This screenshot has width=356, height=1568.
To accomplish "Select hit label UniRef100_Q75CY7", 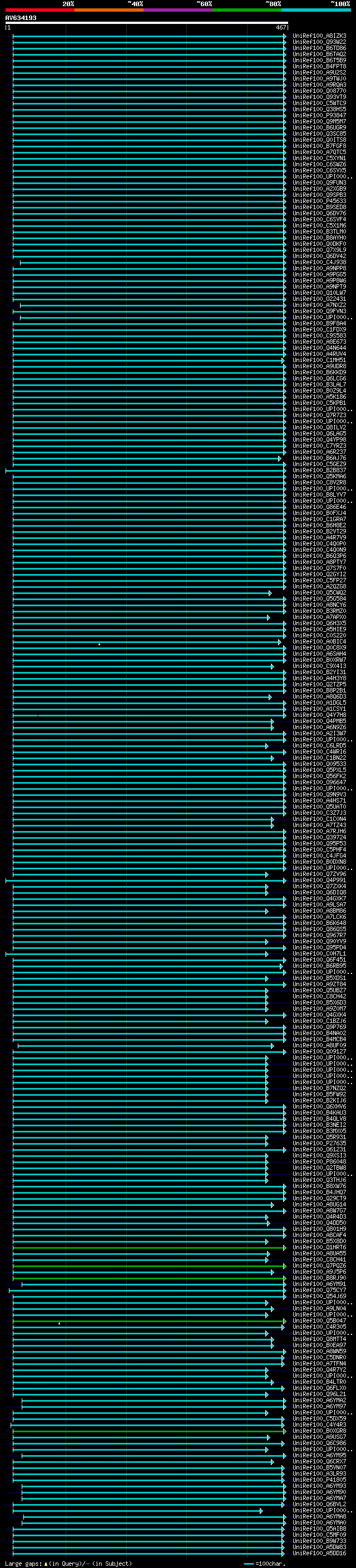I will [x=319, y=1290].
